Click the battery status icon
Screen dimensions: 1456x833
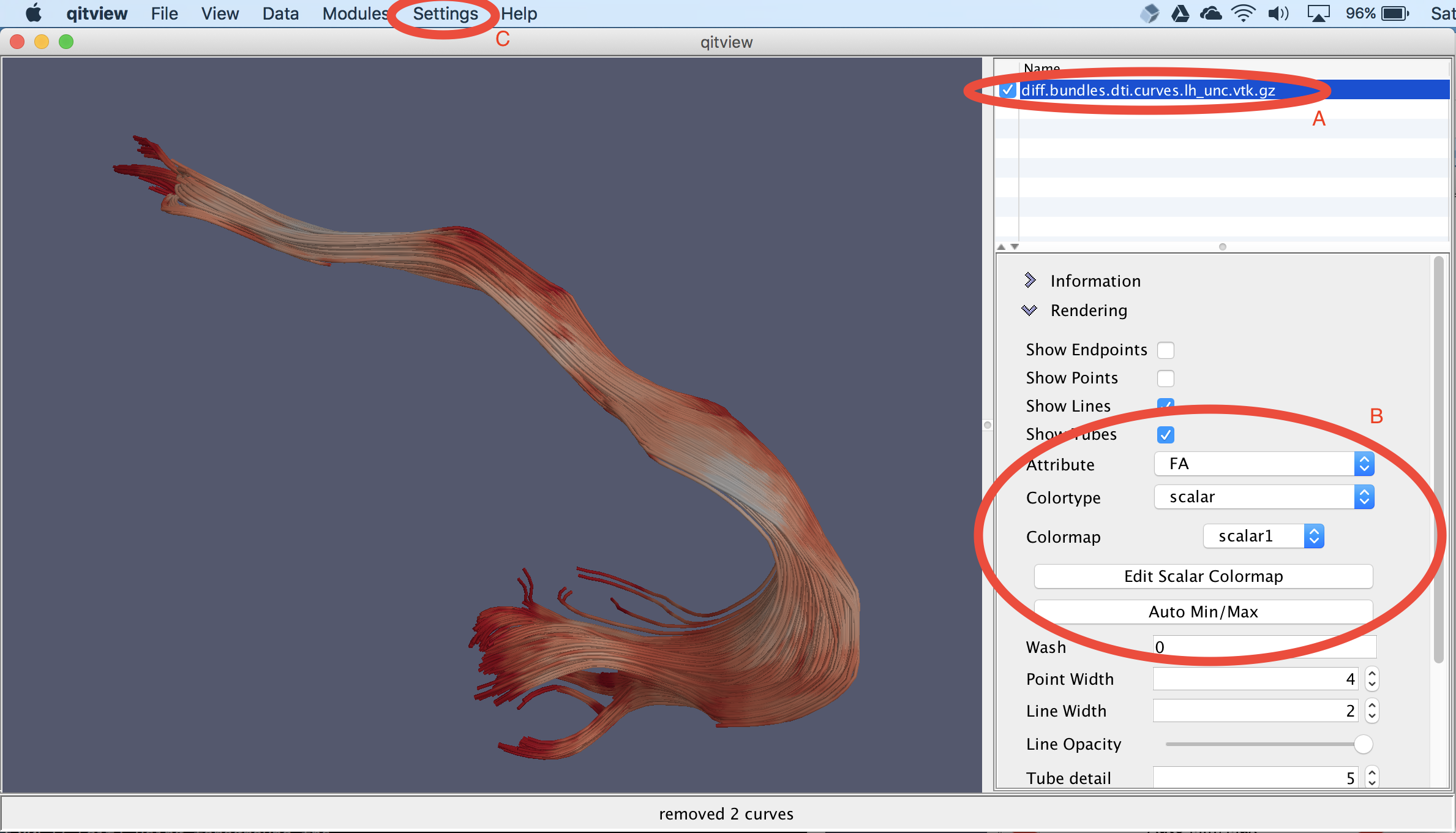point(1395,13)
